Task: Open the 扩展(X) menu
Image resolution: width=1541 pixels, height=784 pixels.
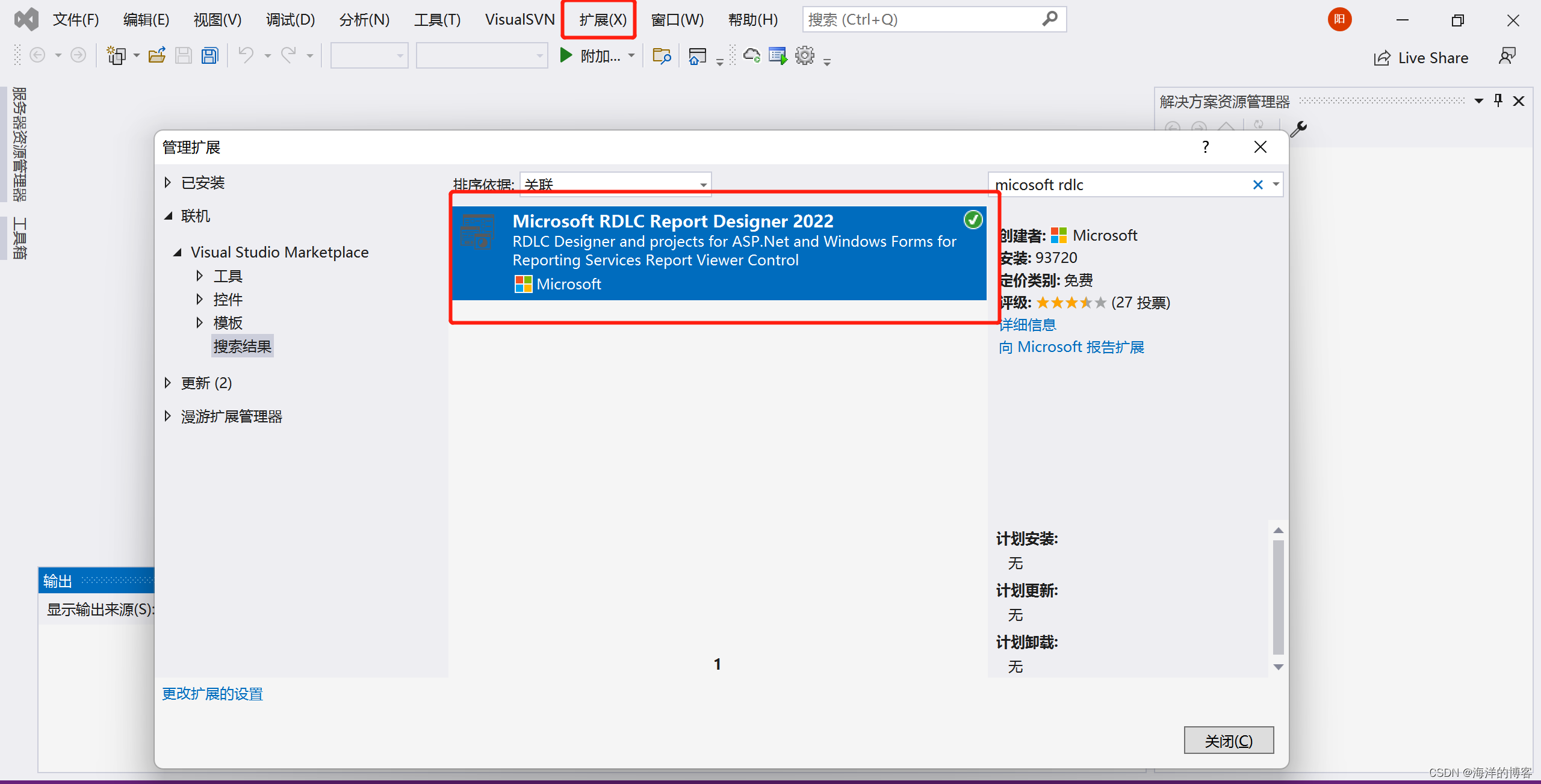Action: click(603, 20)
